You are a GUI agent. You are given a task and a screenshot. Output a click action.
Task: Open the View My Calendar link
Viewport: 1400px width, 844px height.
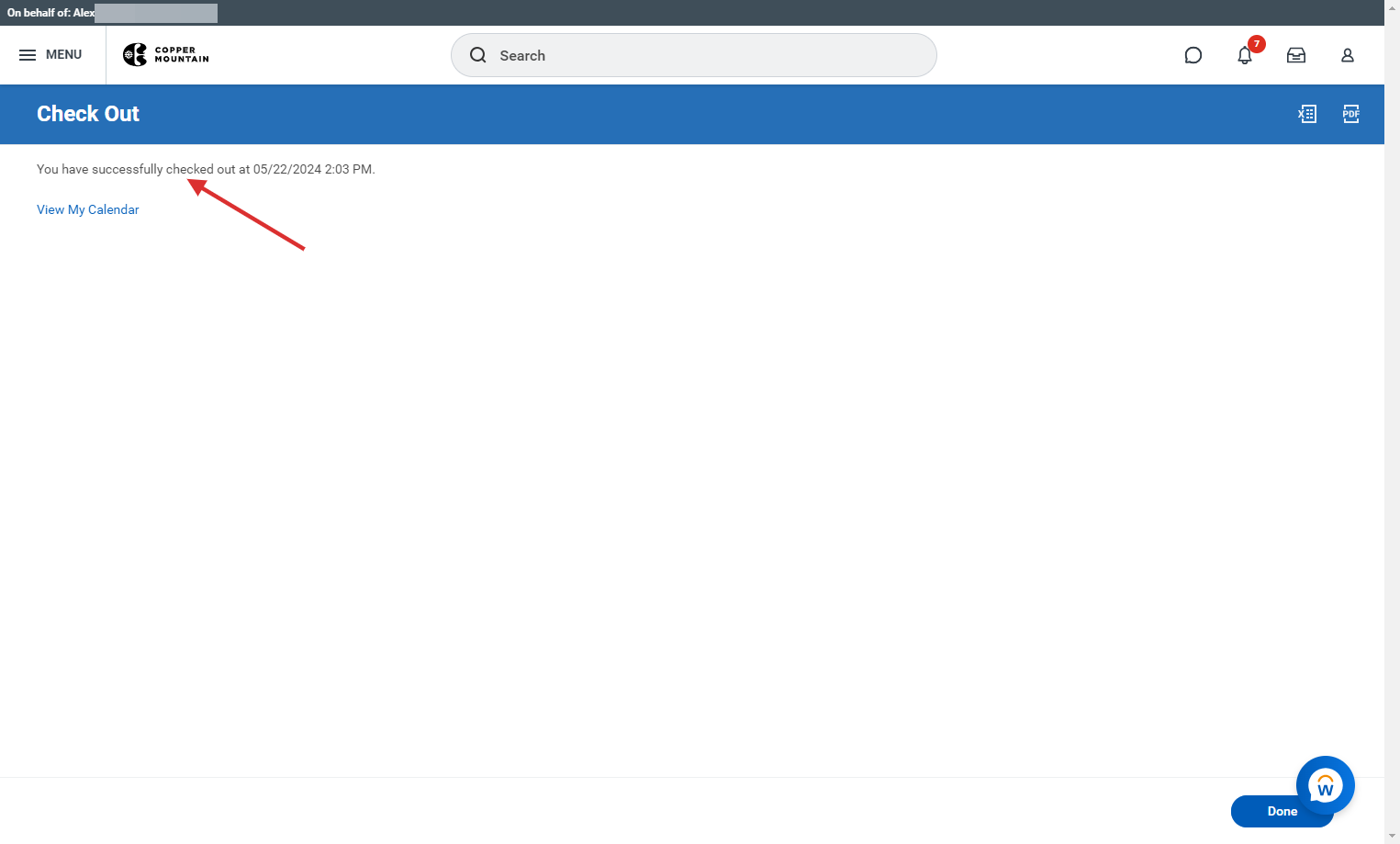[88, 209]
